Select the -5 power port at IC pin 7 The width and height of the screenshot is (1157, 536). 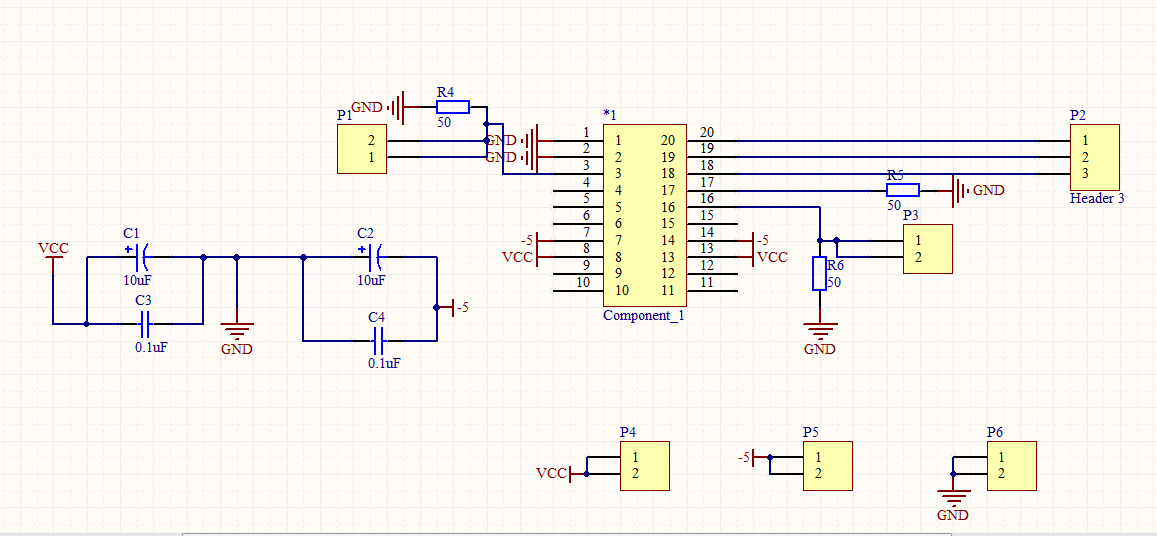pos(536,240)
